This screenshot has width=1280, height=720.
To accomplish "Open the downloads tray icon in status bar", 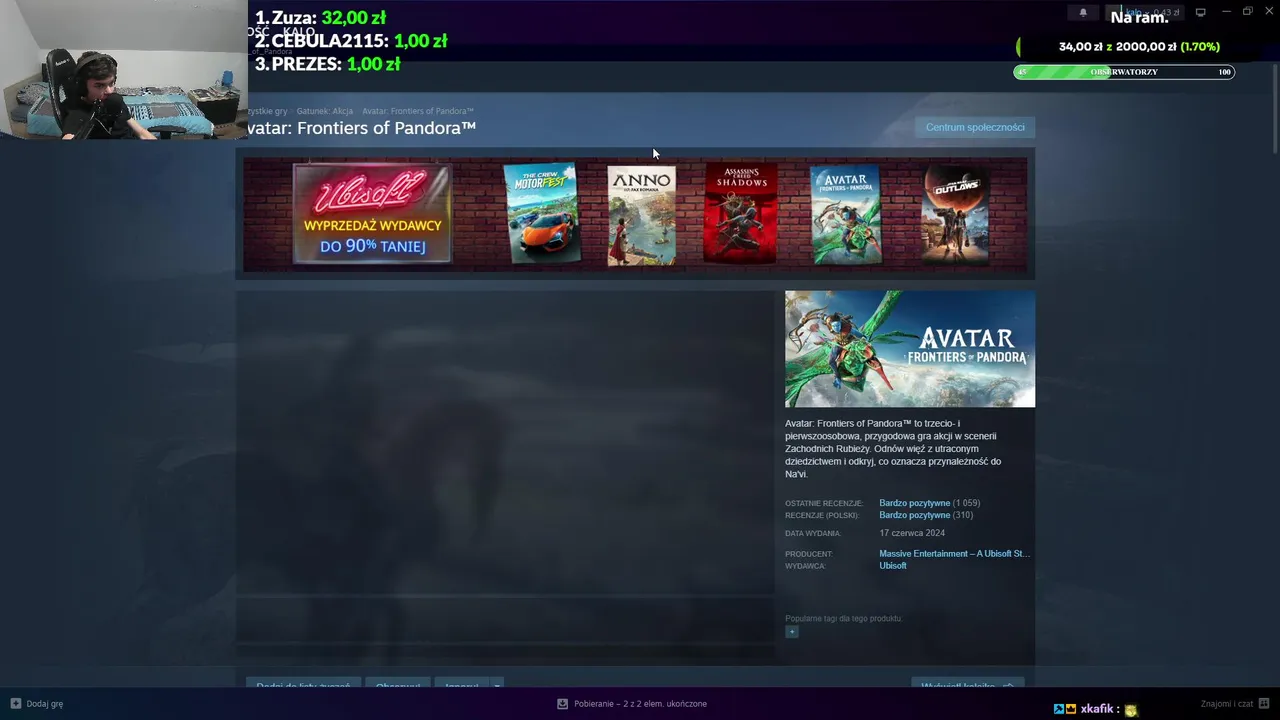I will pos(563,704).
